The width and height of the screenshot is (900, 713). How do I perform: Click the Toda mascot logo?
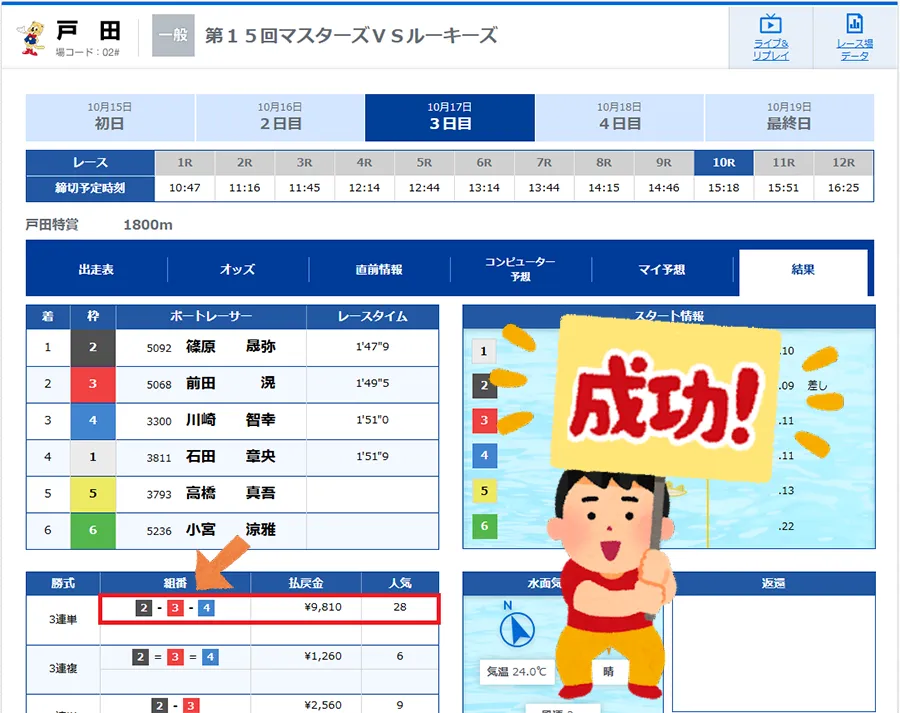(x=32, y=38)
